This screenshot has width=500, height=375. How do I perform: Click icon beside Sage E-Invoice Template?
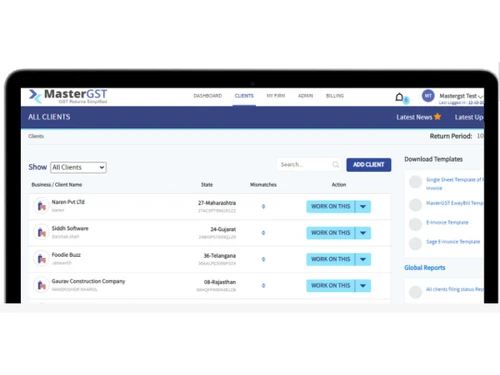tap(415, 244)
